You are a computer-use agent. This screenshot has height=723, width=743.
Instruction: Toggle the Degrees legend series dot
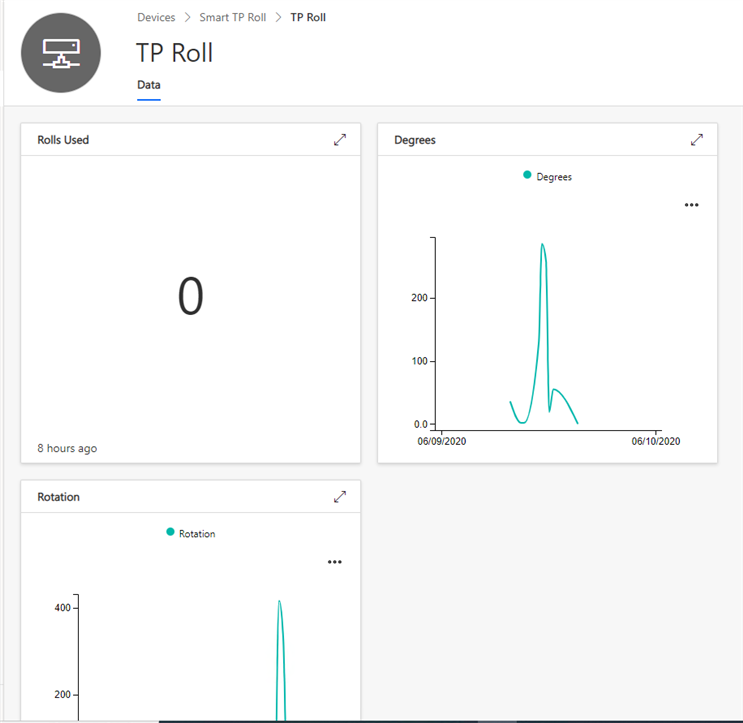[x=527, y=175]
